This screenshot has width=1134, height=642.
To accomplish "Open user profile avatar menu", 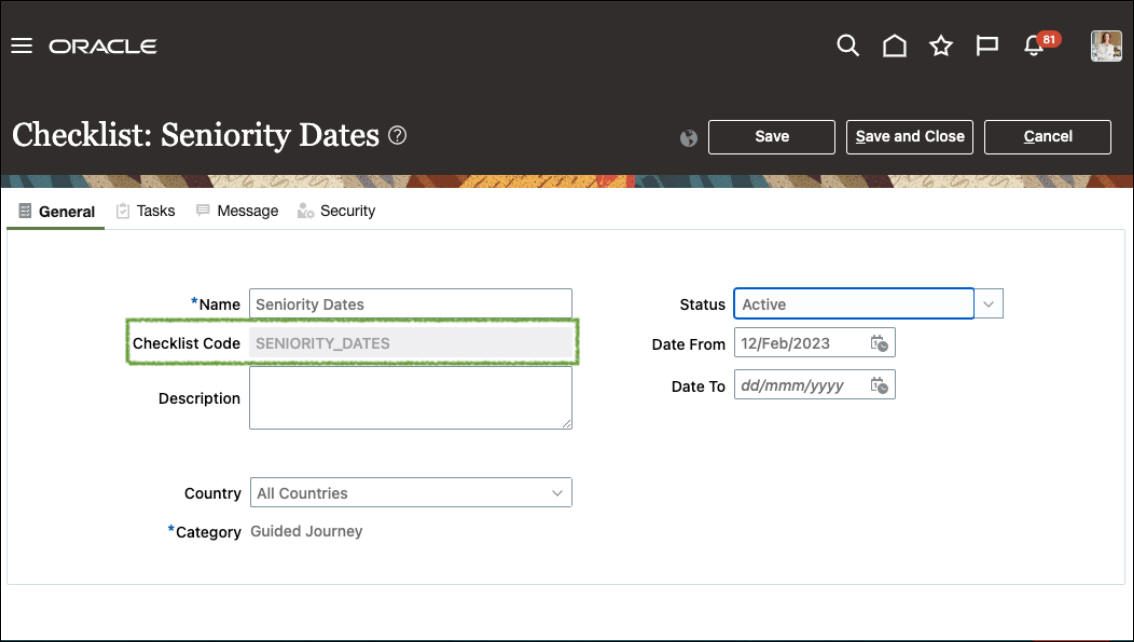I will 1106,46.
